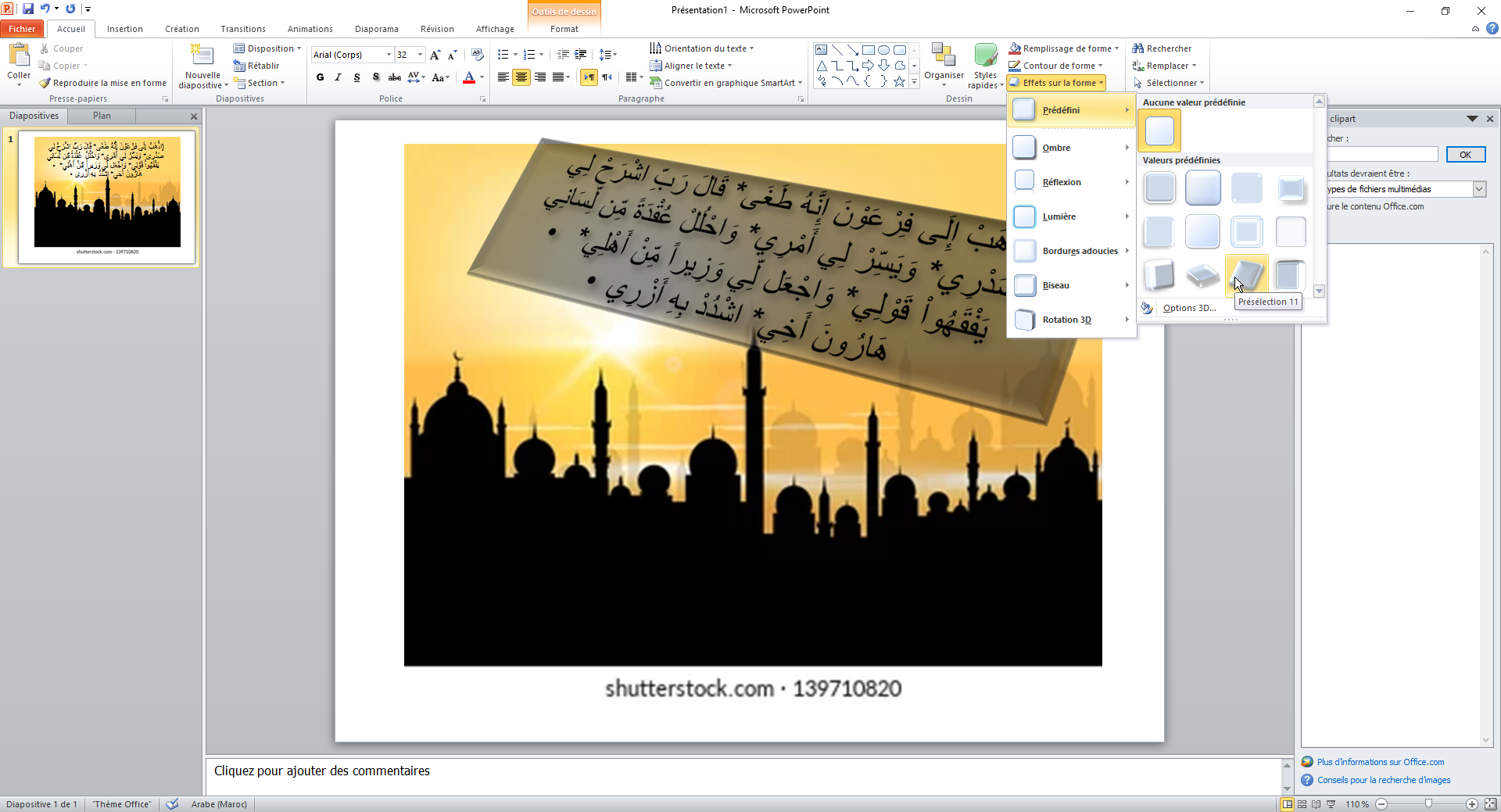The image size is (1501, 812).
Task: Toggle bold G formatting
Action: pos(320,77)
